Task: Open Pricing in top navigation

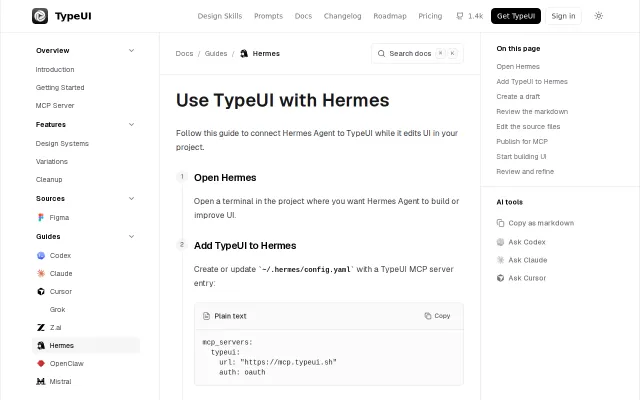Action: point(430,16)
